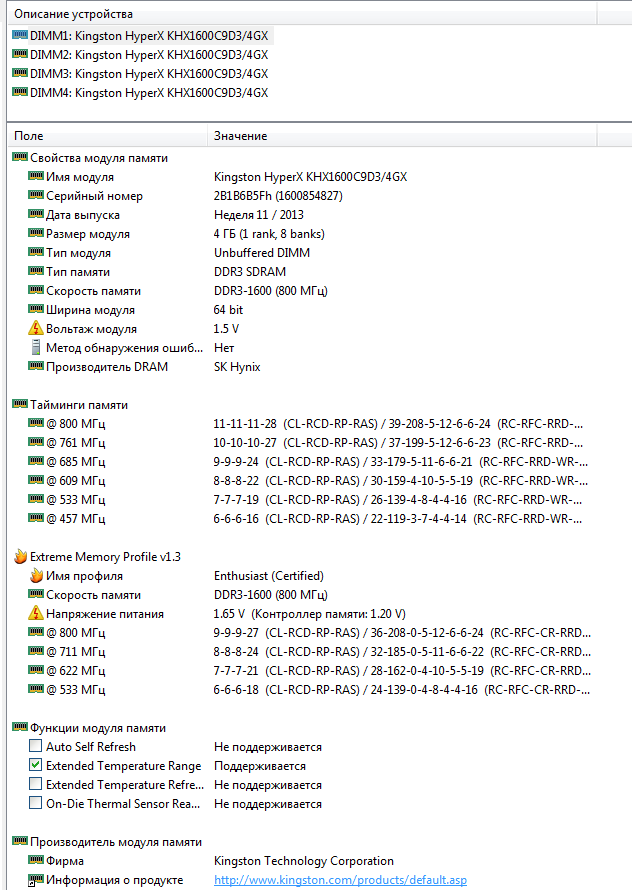Click the DIMM1 memory module icon
The height and width of the screenshot is (890, 632).
20,35
